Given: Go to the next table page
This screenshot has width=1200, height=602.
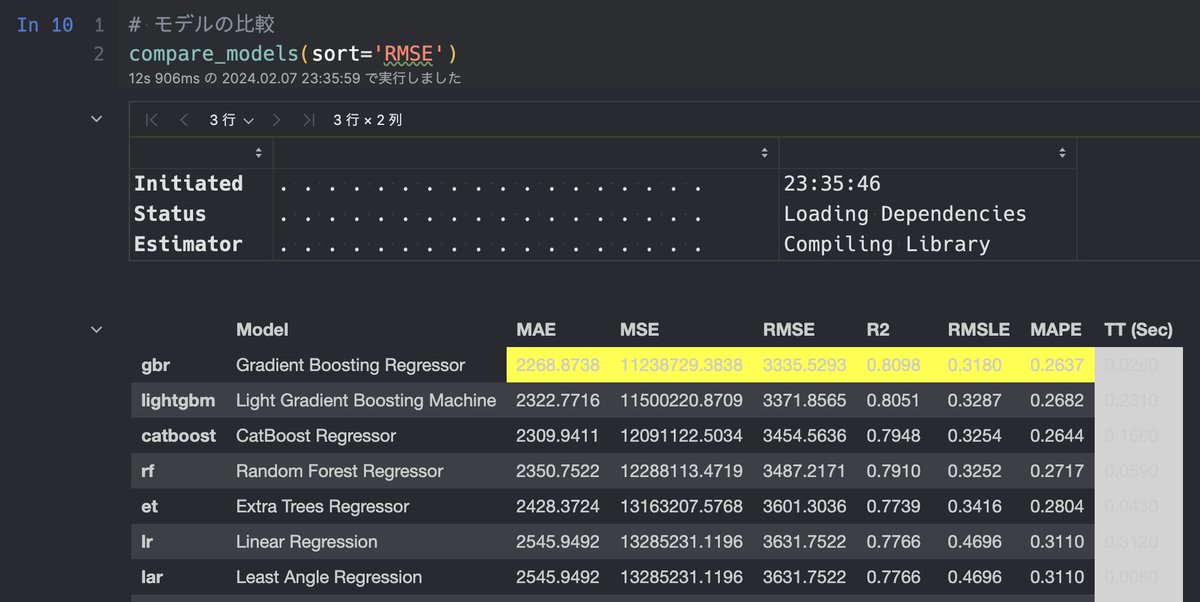Looking at the screenshot, I should (x=276, y=120).
